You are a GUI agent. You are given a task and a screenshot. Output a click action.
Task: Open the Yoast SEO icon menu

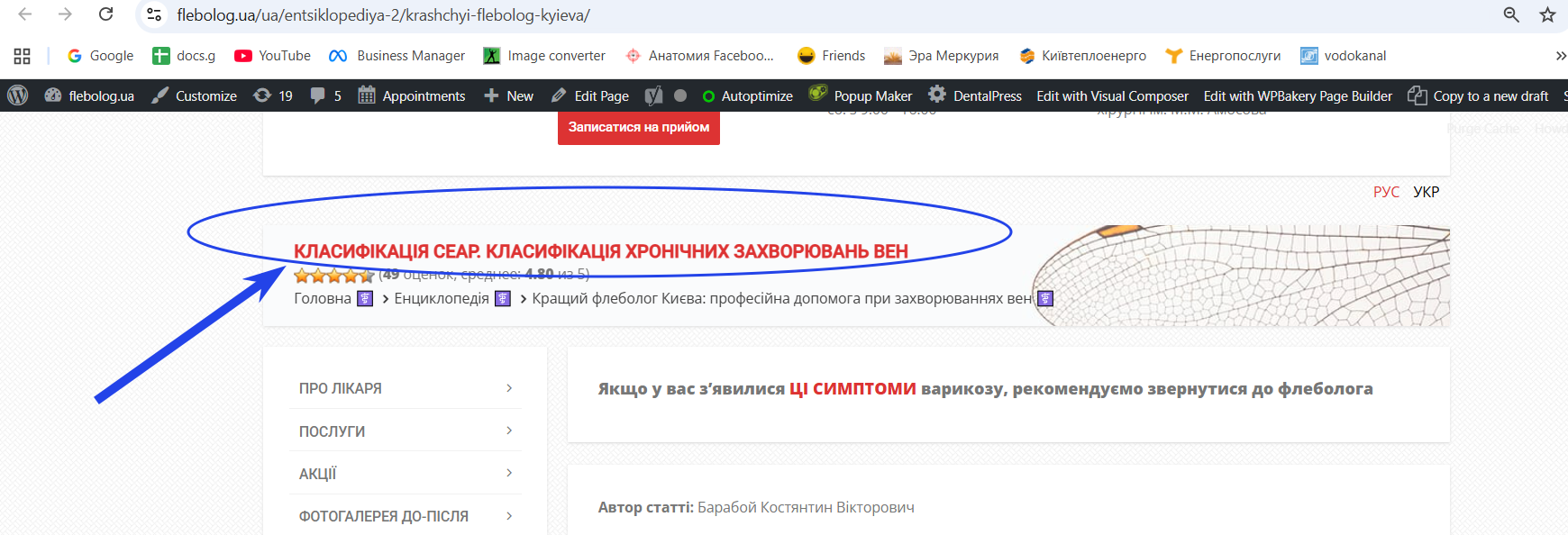pos(654,95)
